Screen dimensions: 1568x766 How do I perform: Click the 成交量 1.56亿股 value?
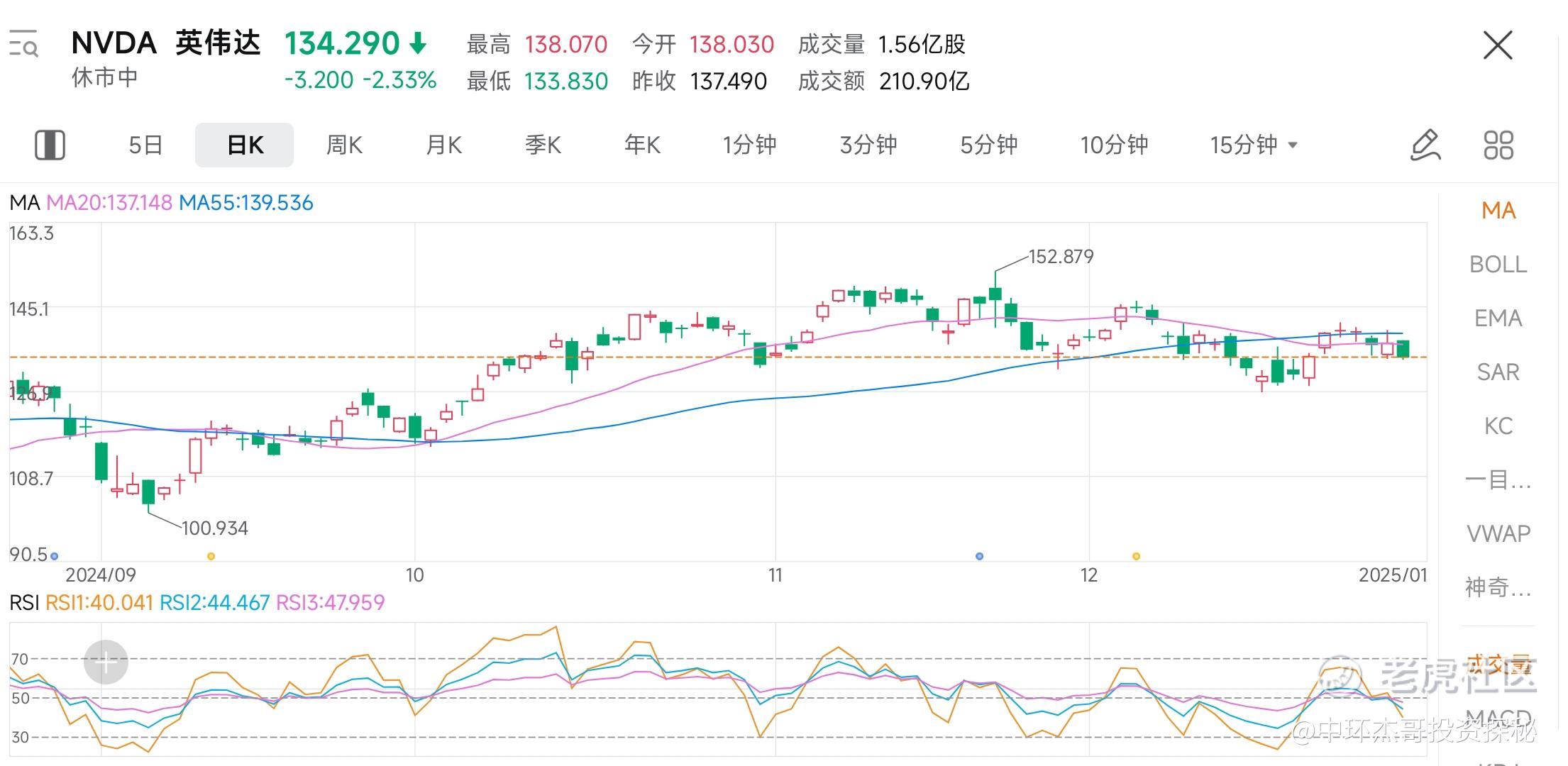tap(922, 45)
